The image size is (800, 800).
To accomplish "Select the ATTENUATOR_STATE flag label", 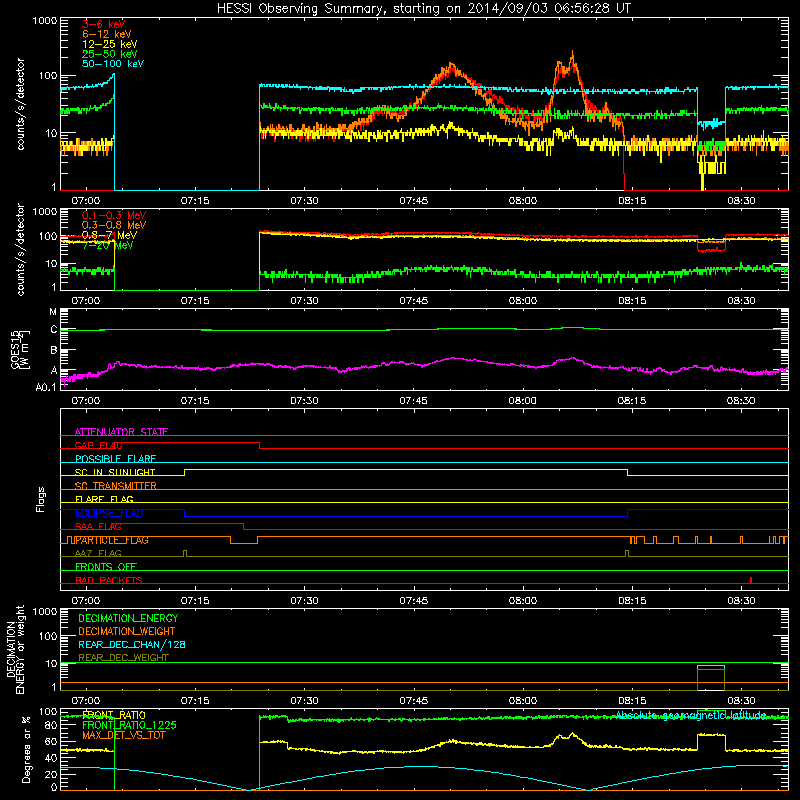I will pyautogui.click(x=121, y=432).
